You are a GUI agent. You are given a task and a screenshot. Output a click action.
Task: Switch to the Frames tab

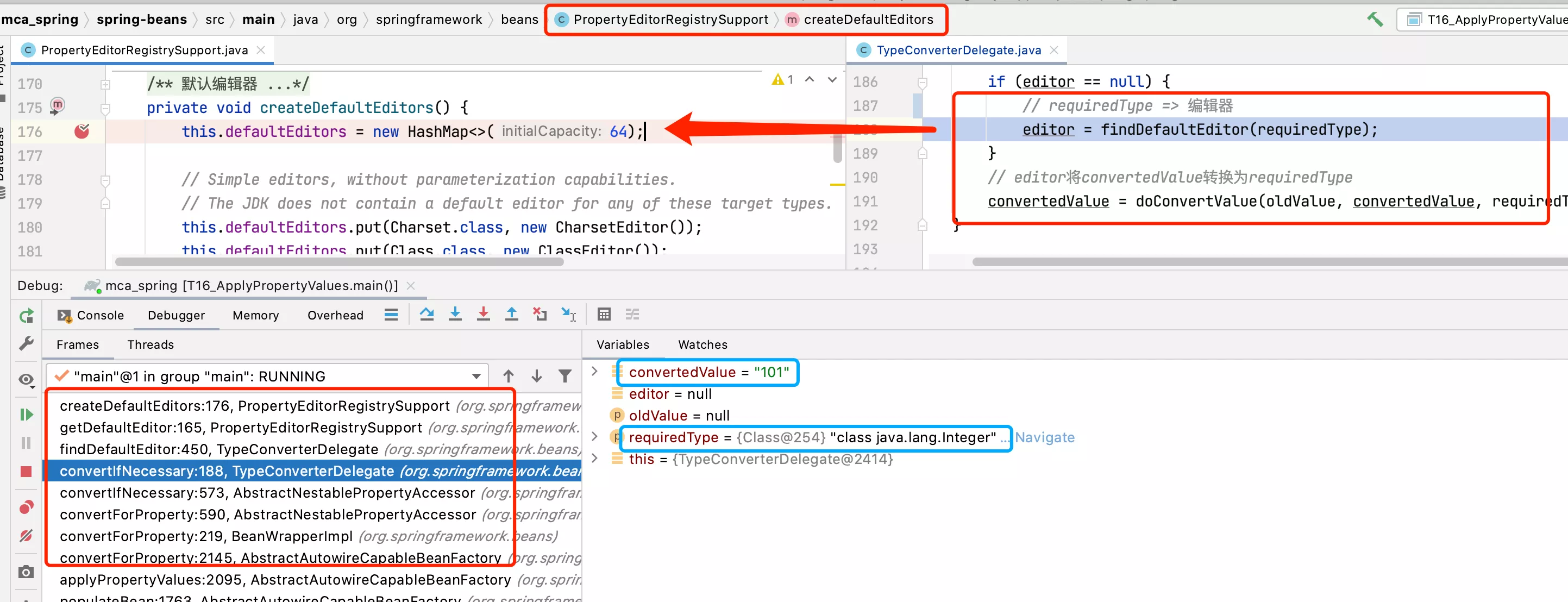pyautogui.click(x=78, y=344)
